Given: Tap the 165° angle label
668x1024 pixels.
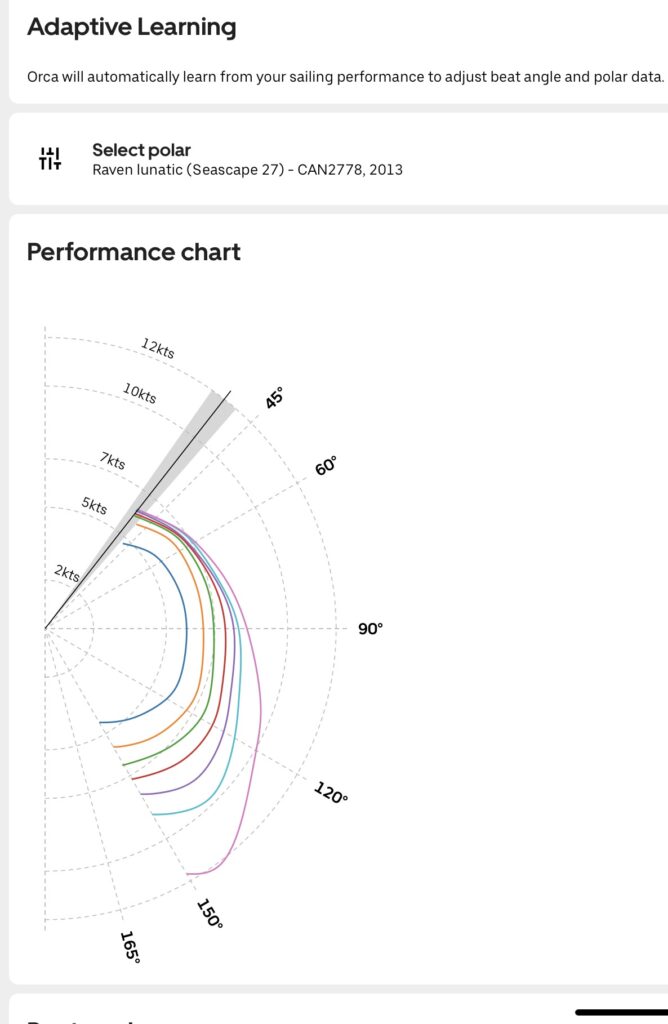Looking at the screenshot, I should tap(130, 946).
